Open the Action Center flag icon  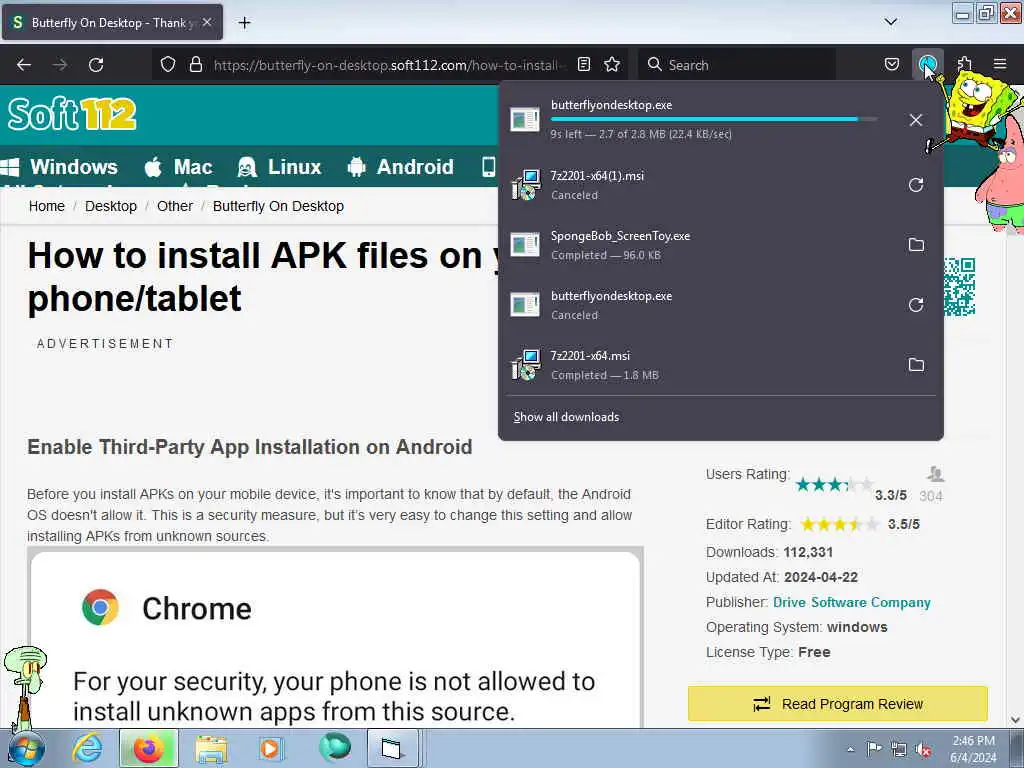pos(874,749)
